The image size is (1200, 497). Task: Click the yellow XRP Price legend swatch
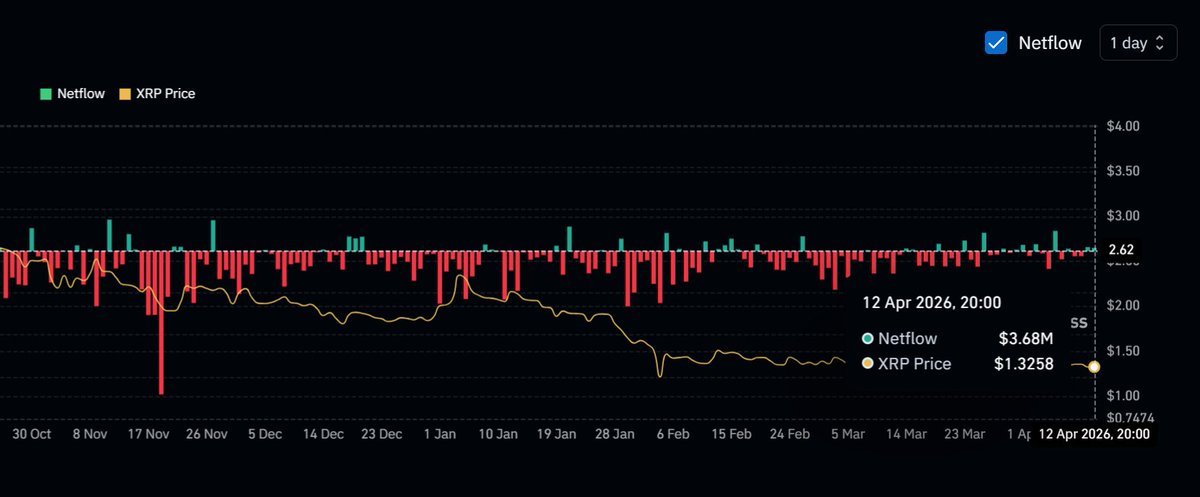click(x=125, y=94)
